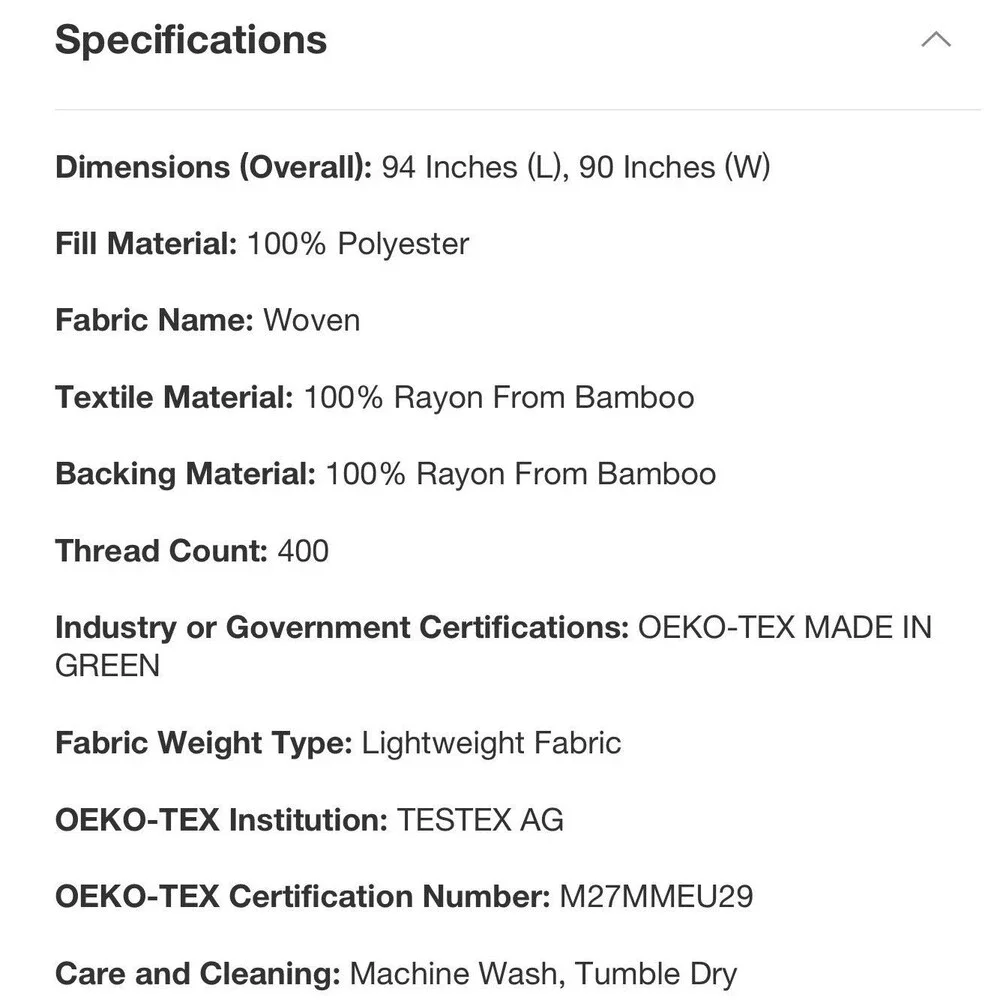Image resolution: width=1000 pixels, height=1000 pixels.
Task: Select the certification number M27MMEU29
Action: click(656, 896)
